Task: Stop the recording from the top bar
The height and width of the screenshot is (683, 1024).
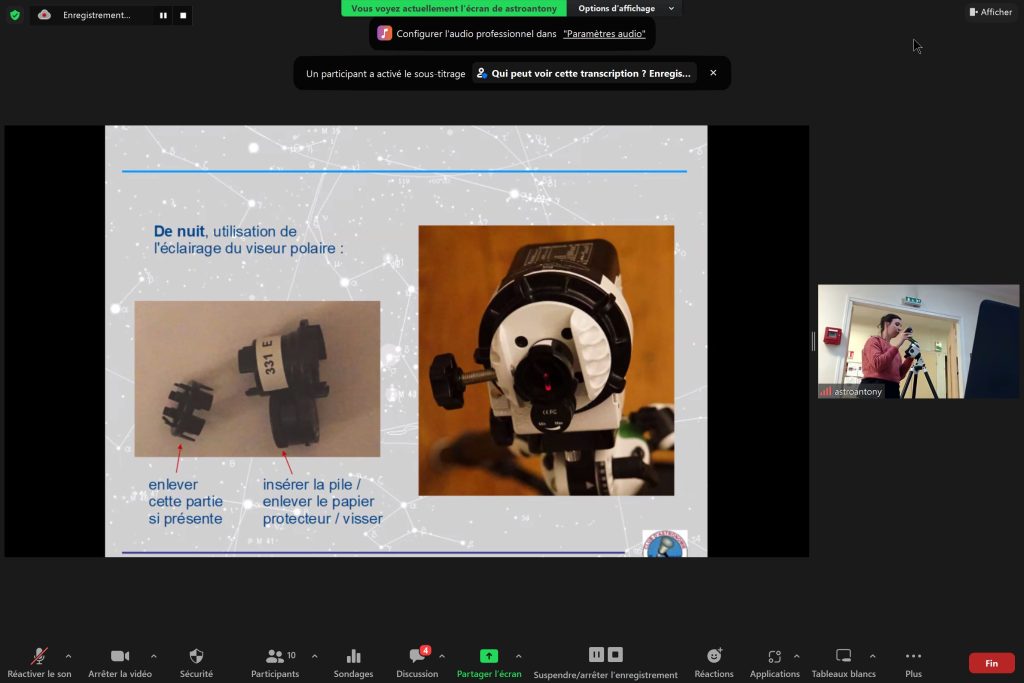Action: click(x=184, y=15)
